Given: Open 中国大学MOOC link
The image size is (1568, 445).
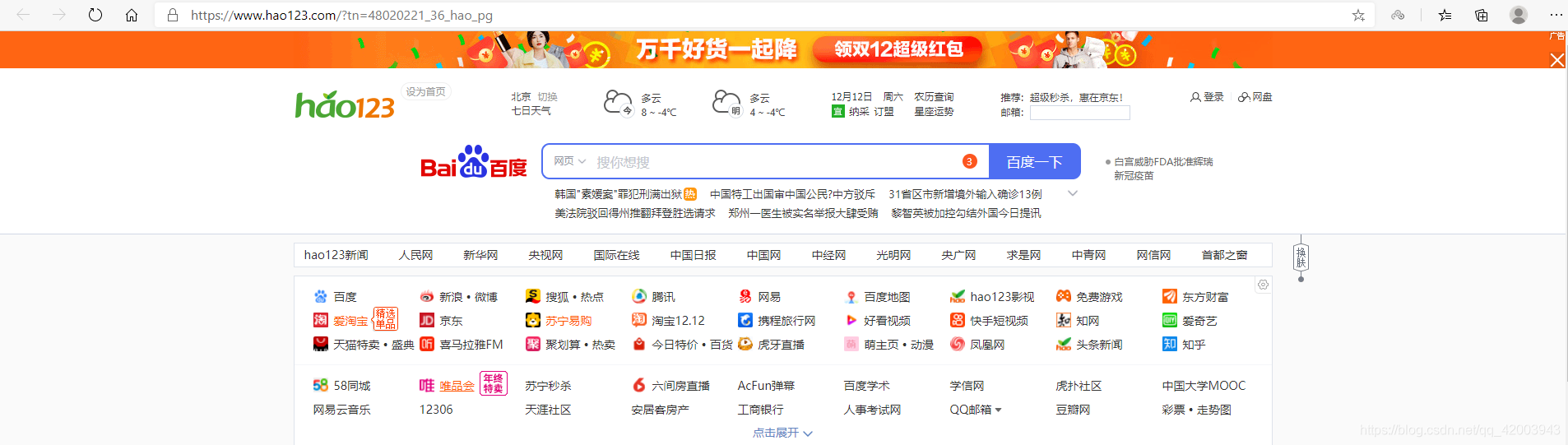Looking at the screenshot, I should [1204, 386].
